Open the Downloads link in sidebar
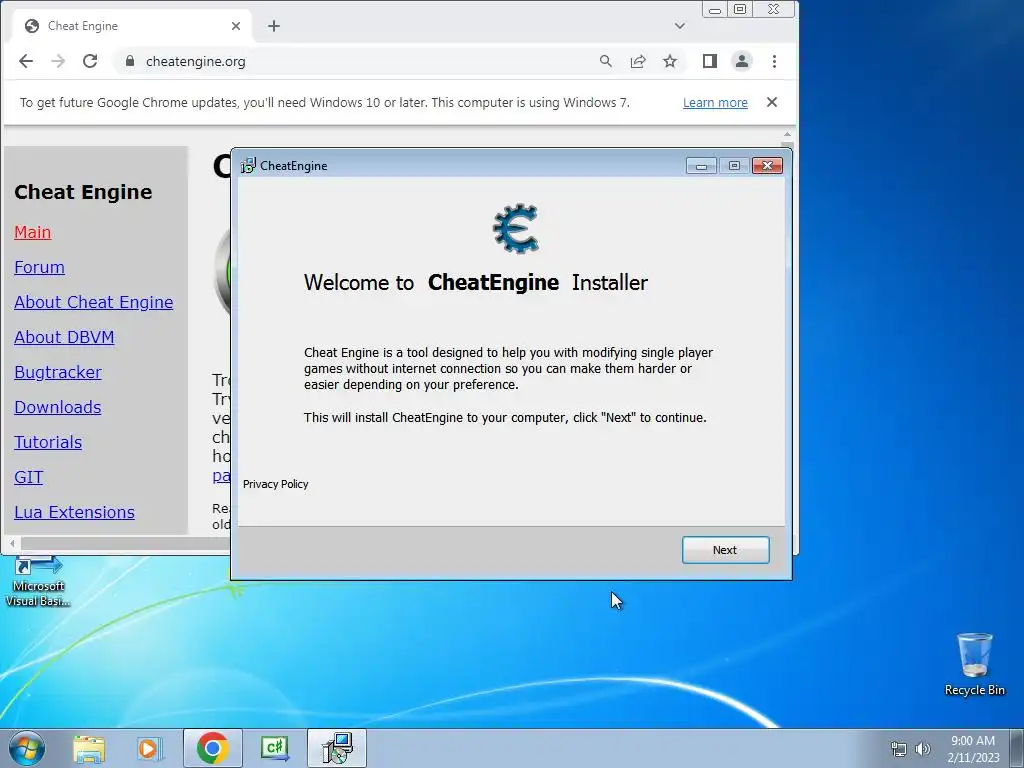 57,407
